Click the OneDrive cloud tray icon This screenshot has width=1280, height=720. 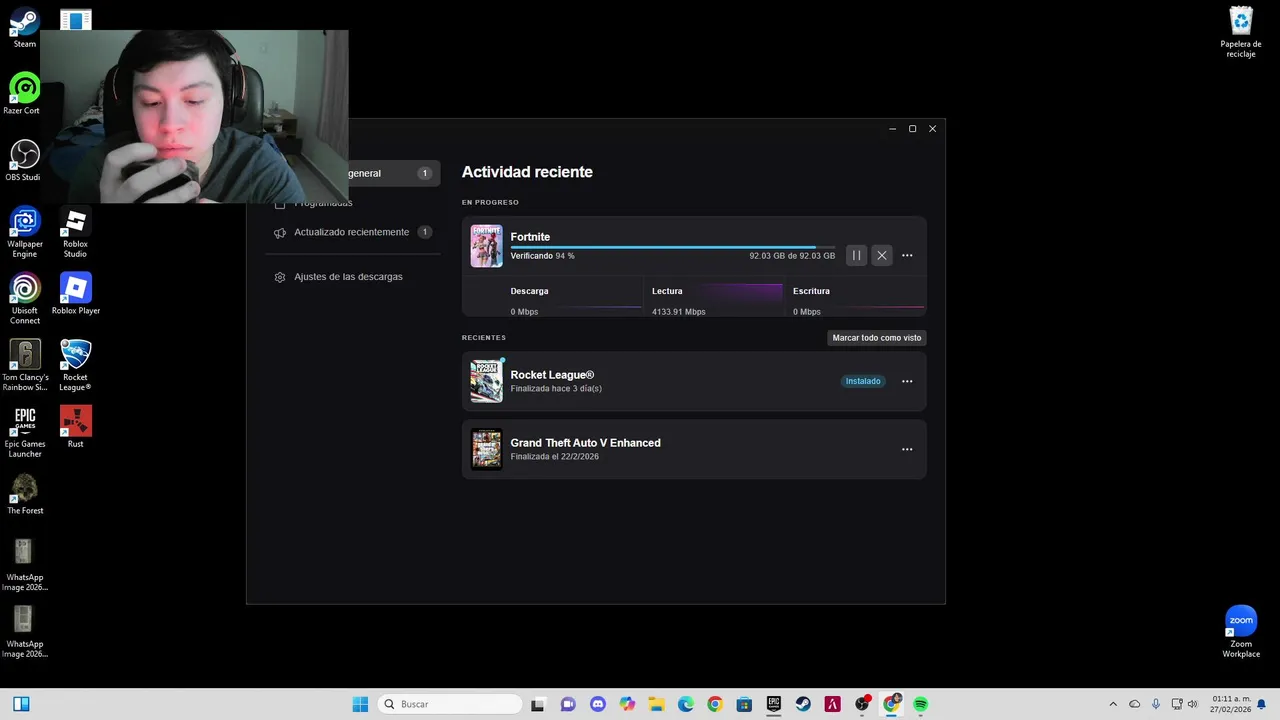point(1134,704)
